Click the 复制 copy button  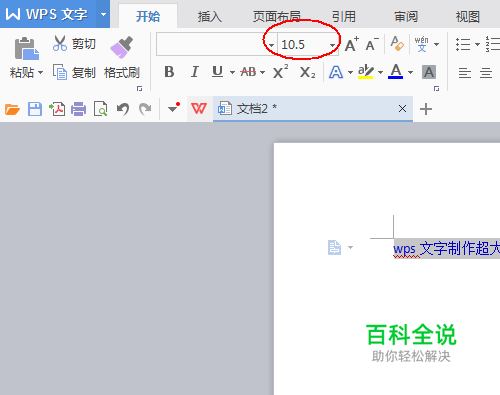point(74,72)
